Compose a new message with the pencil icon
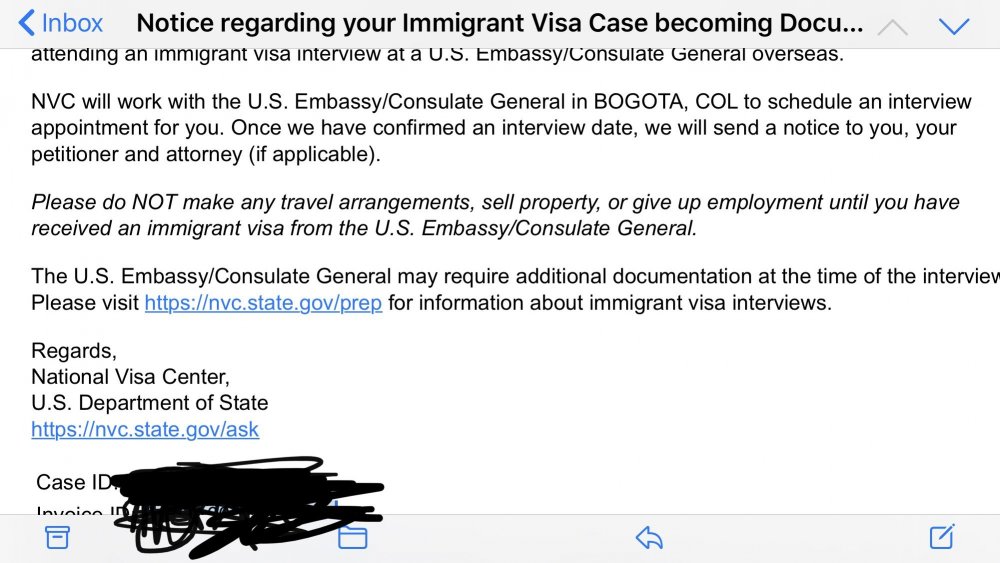This screenshot has width=1000, height=563. (942, 537)
